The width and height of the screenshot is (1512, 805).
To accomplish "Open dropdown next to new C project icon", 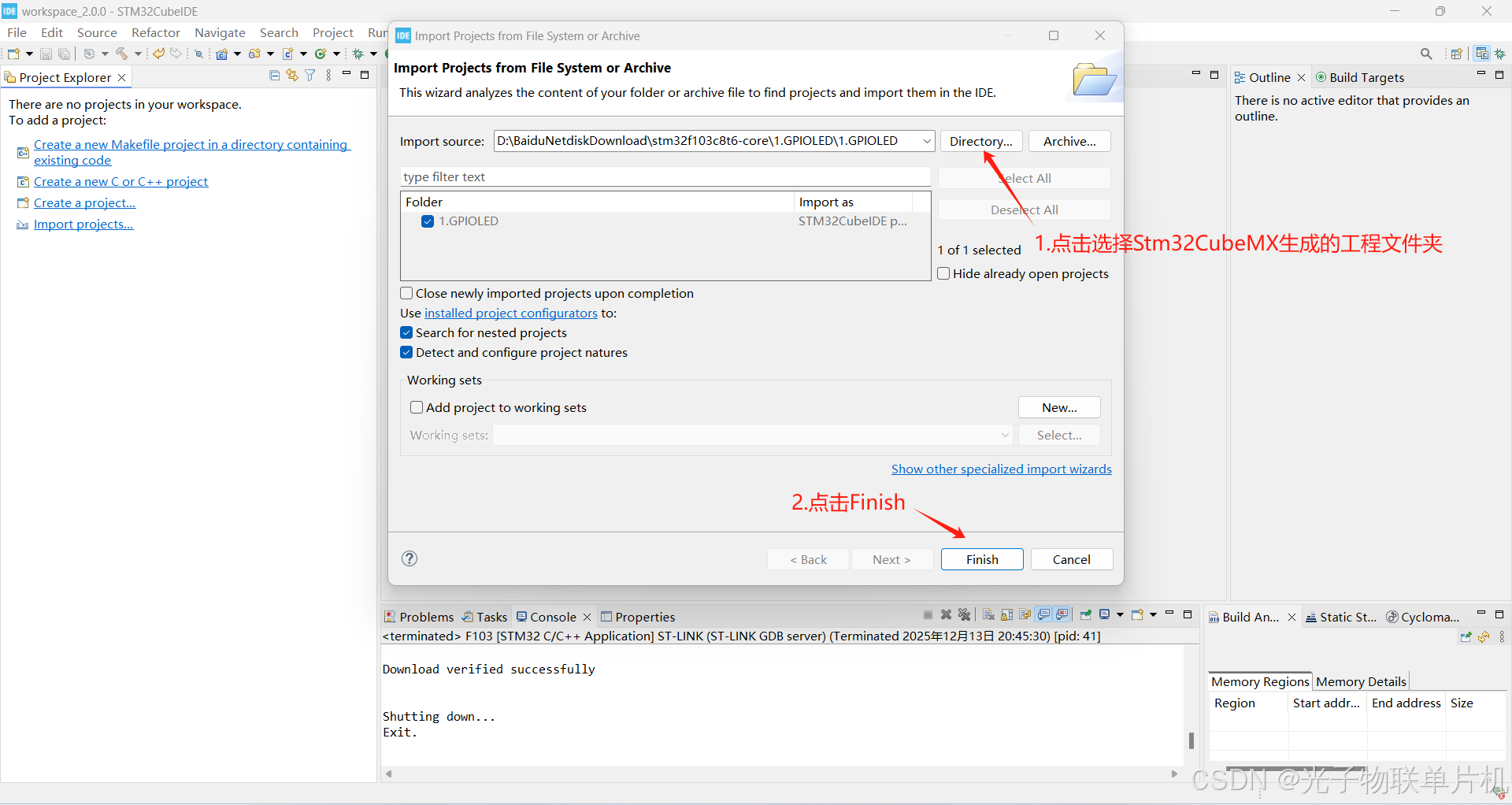I will (237, 54).
